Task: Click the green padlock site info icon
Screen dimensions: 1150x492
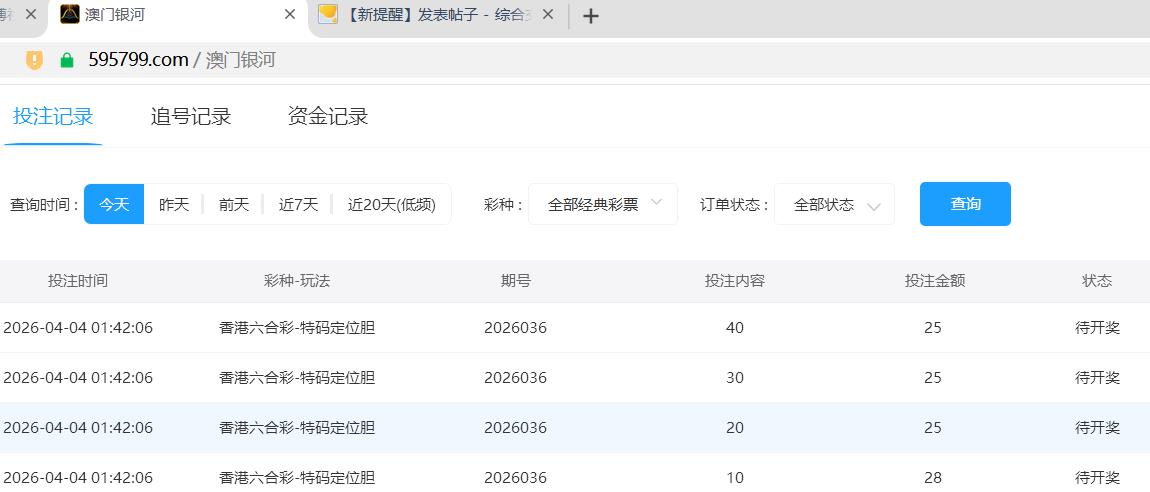Action: pos(67,60)
